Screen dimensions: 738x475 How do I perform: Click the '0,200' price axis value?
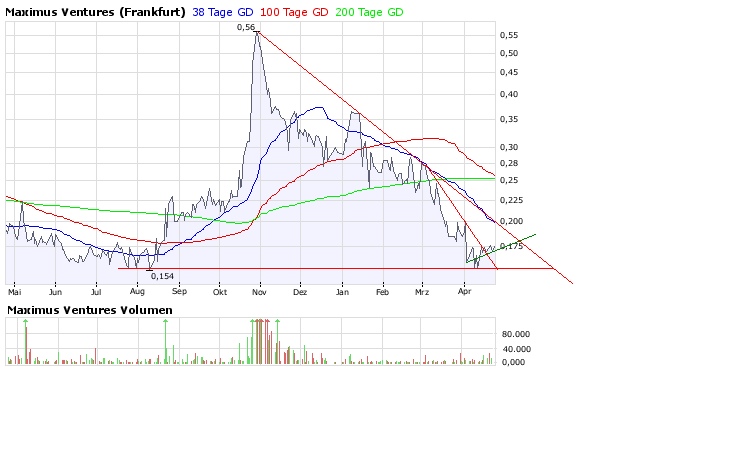pyautogui.click(x=511, y=221)
